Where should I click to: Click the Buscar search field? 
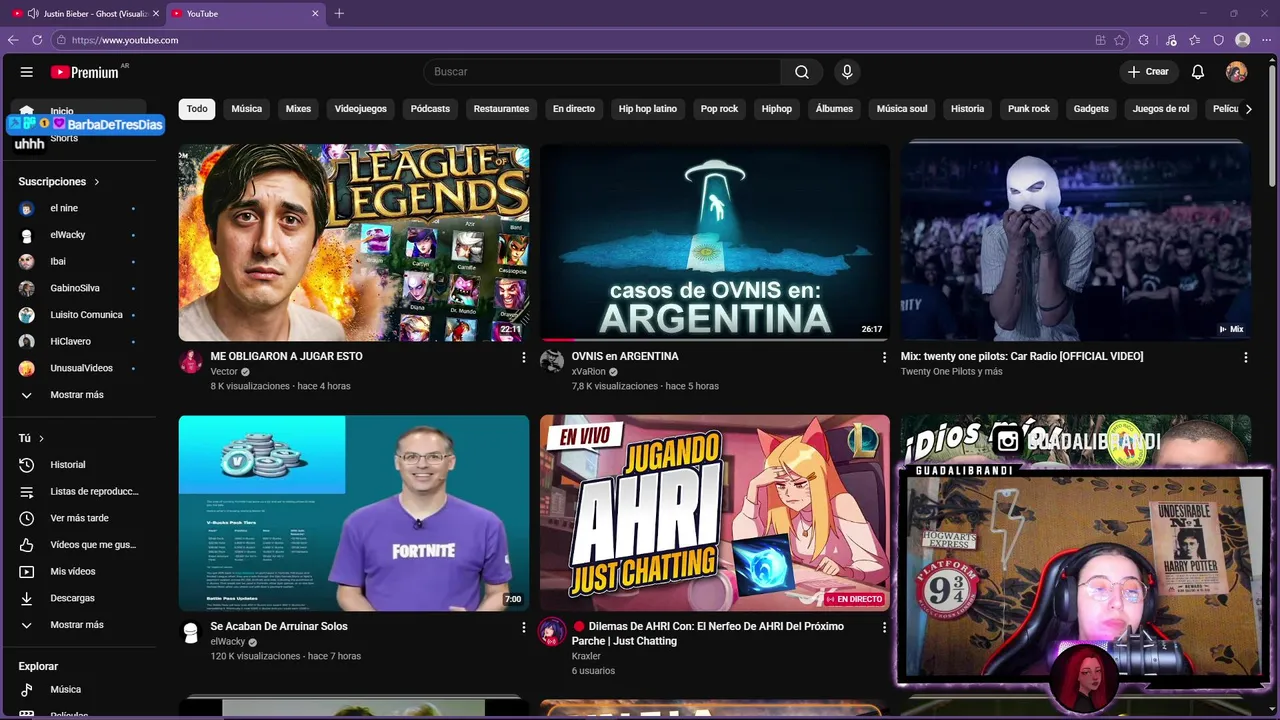tap(602, 72)
